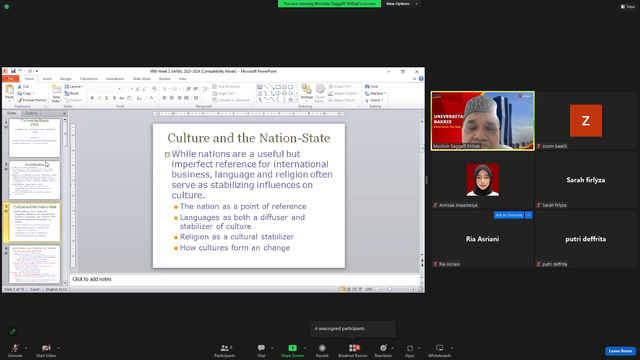
Task: Click Ask to Unmute on Ria Asriani
Action: pos(509,215)
